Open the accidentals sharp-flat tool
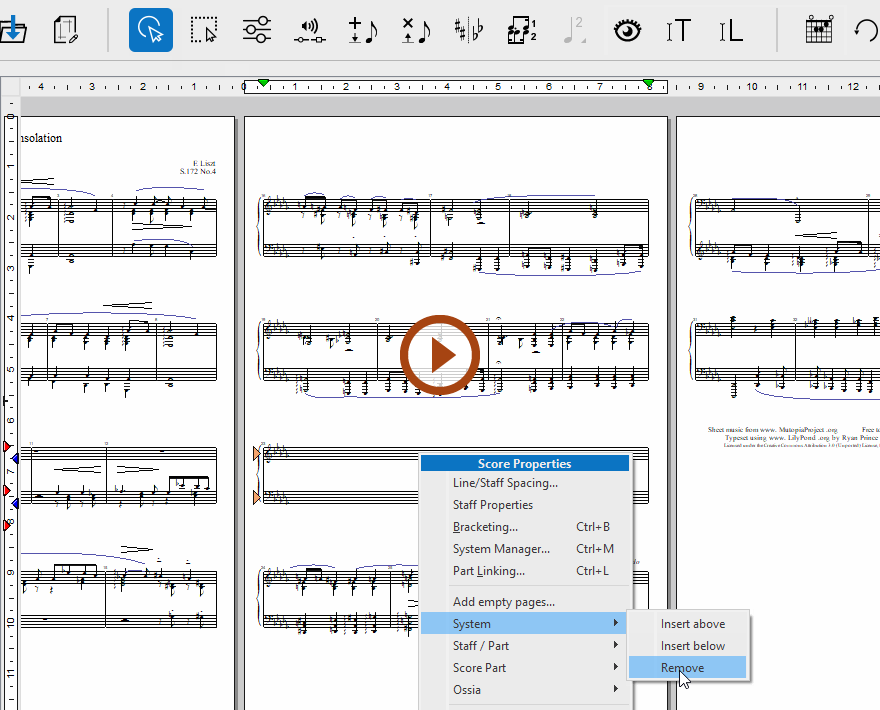Screen dimensions: 880x710 [x=469, y=30]
